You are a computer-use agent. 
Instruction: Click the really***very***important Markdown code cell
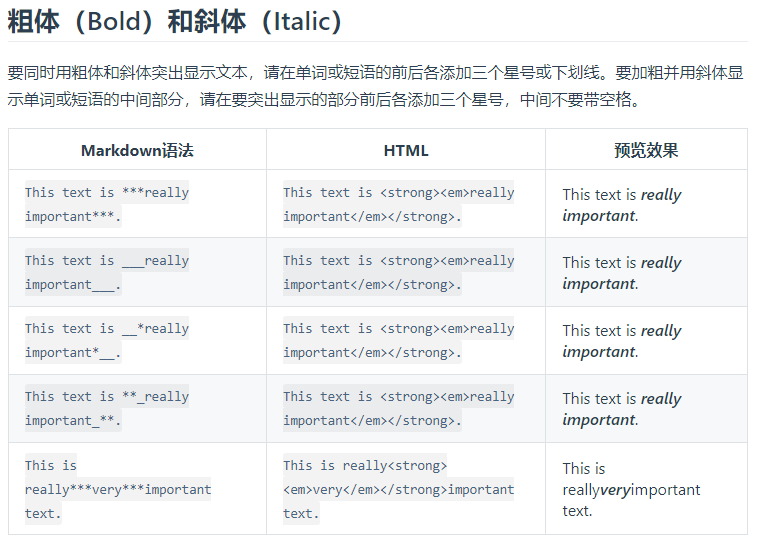118,489
